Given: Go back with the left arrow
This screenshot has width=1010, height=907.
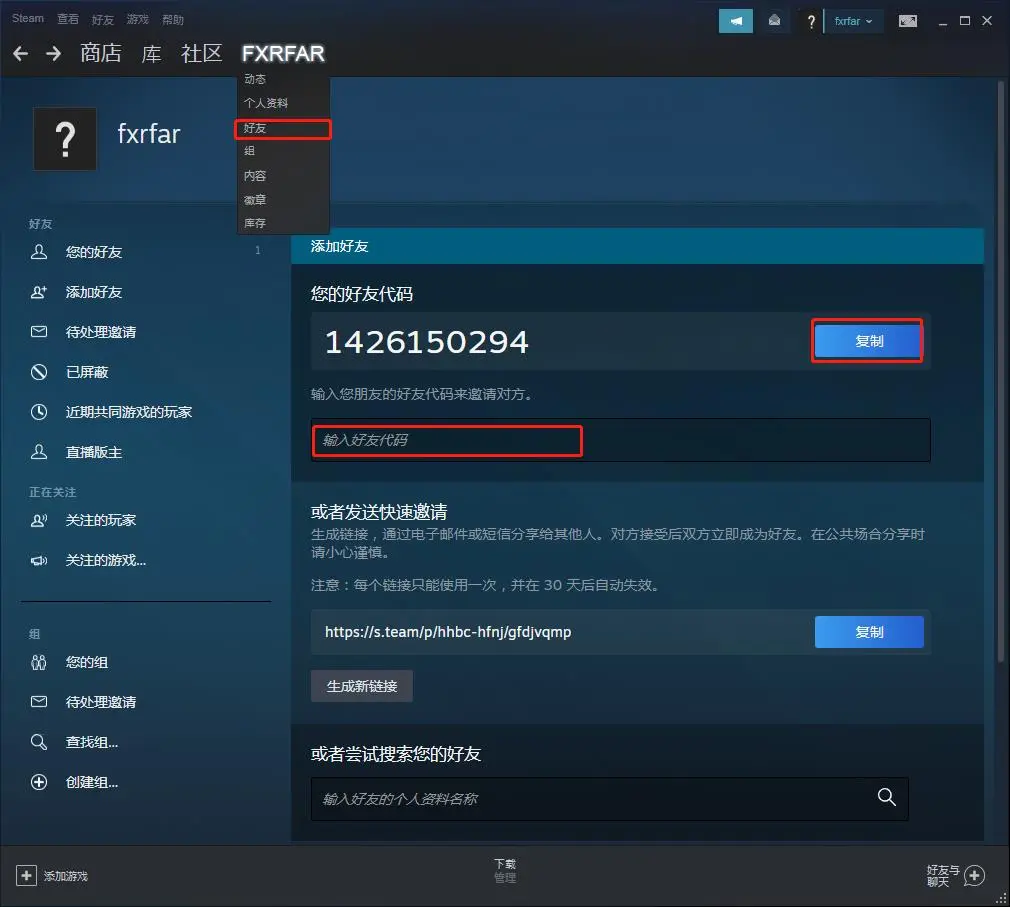Looking at the screenshot, I should 21,53.
